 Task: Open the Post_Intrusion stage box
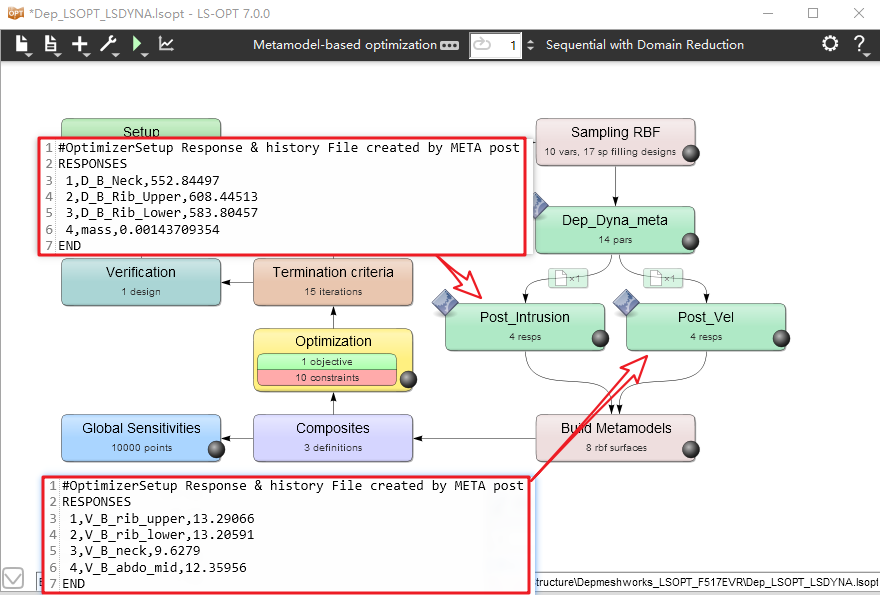click(x=525, y=327)
